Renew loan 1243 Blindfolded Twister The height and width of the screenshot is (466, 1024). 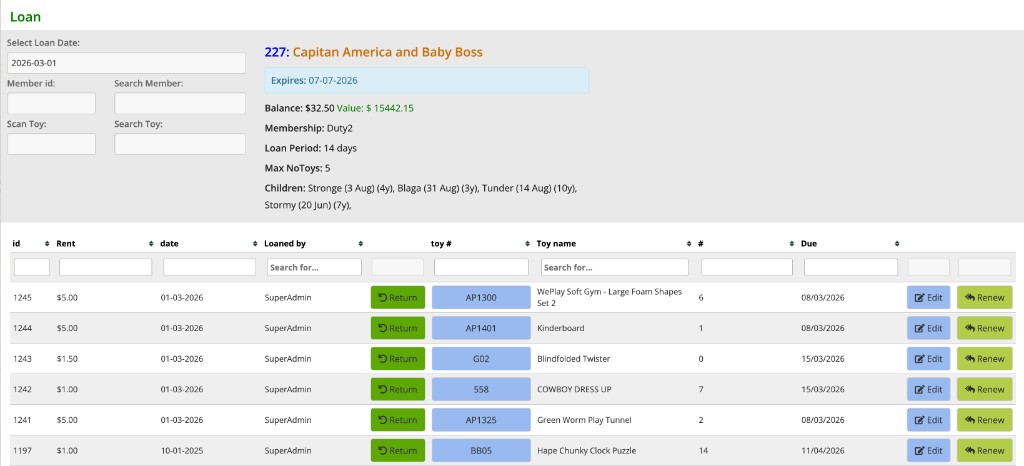[x=984, y=358]
